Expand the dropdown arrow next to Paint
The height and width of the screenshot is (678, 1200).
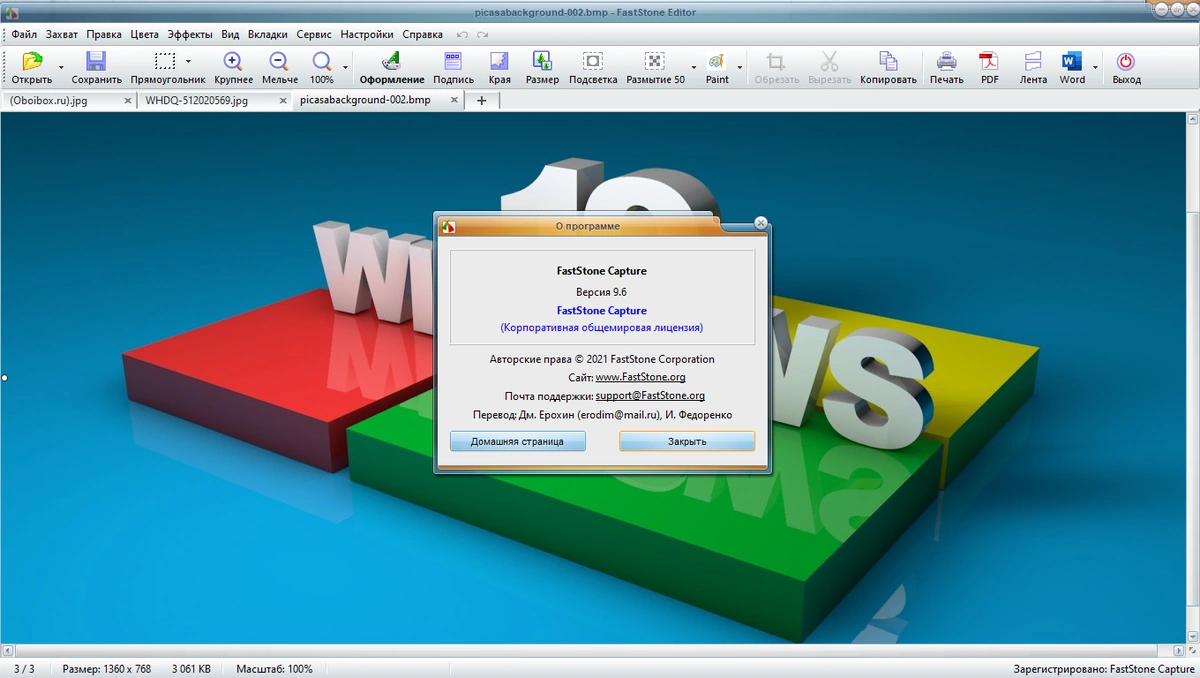[740, 68]
